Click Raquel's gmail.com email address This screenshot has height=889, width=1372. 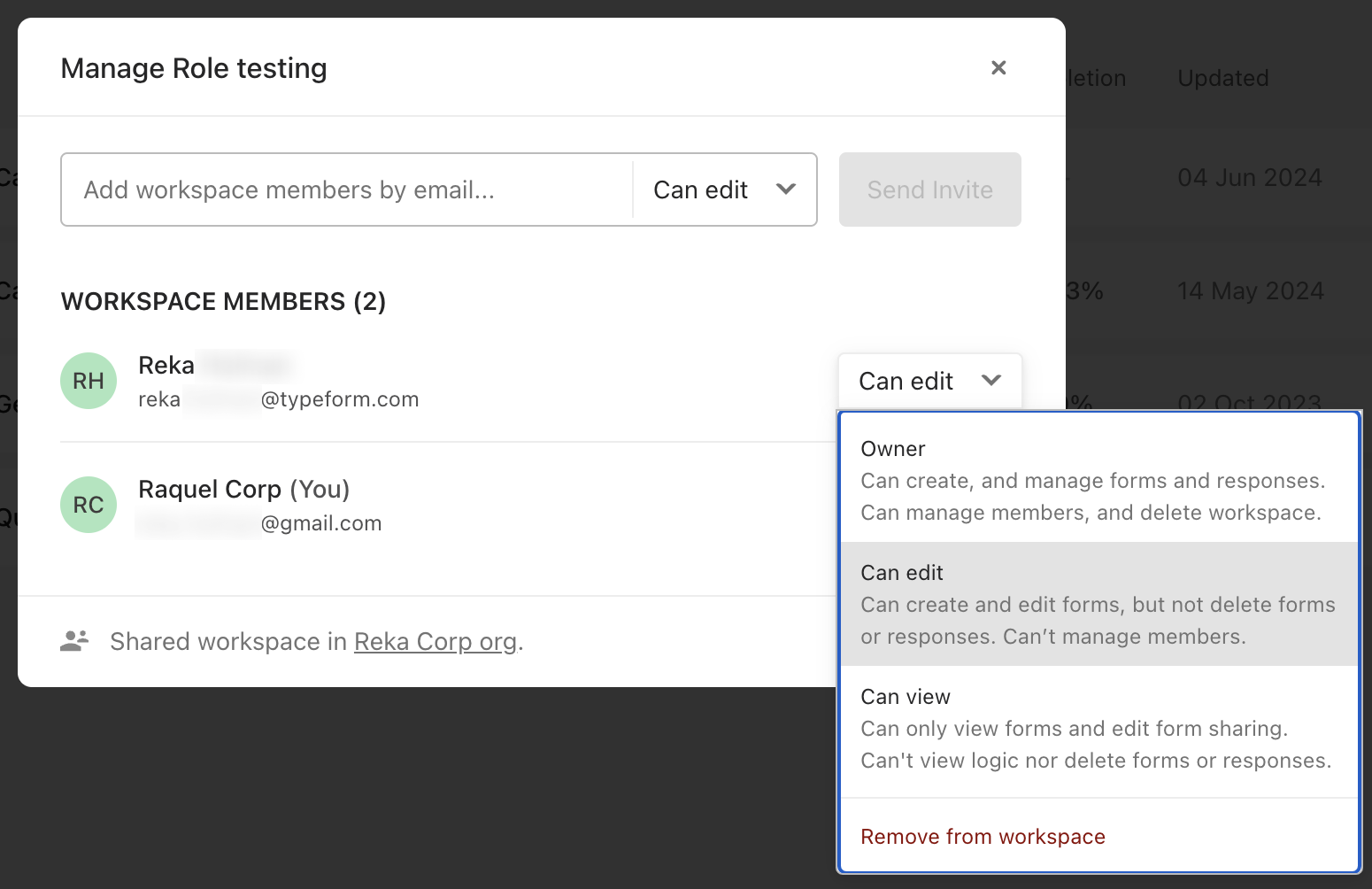pos(259,523)
